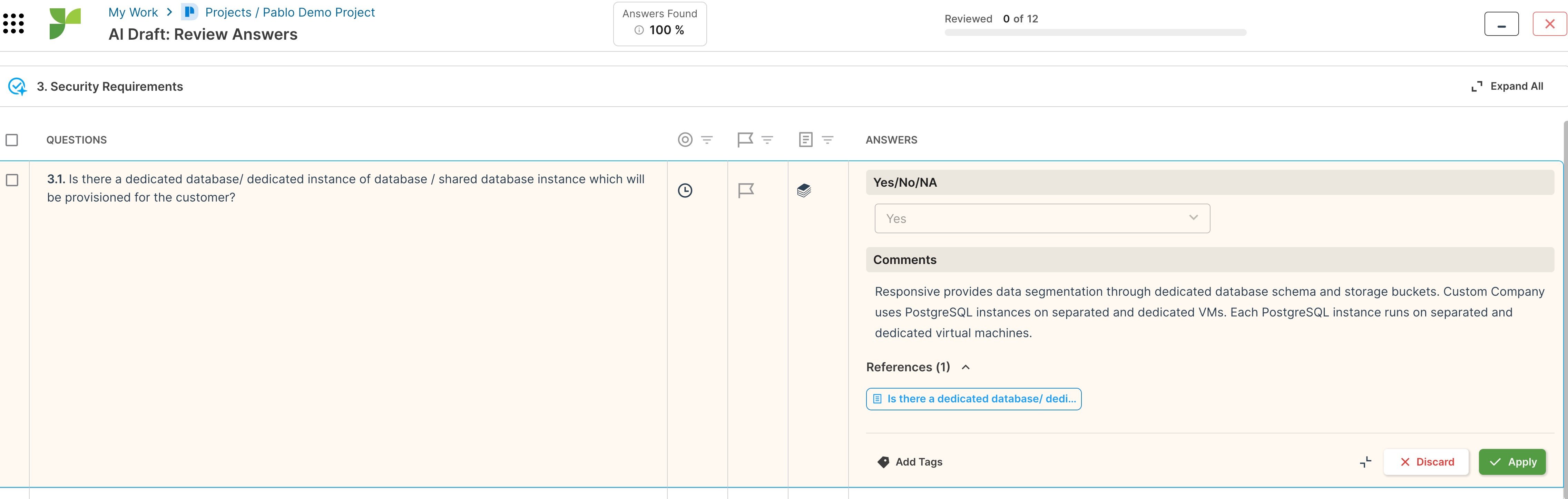Open My Work from the breadcrumb
This screenshot has width=1568, height=499.
133,12
